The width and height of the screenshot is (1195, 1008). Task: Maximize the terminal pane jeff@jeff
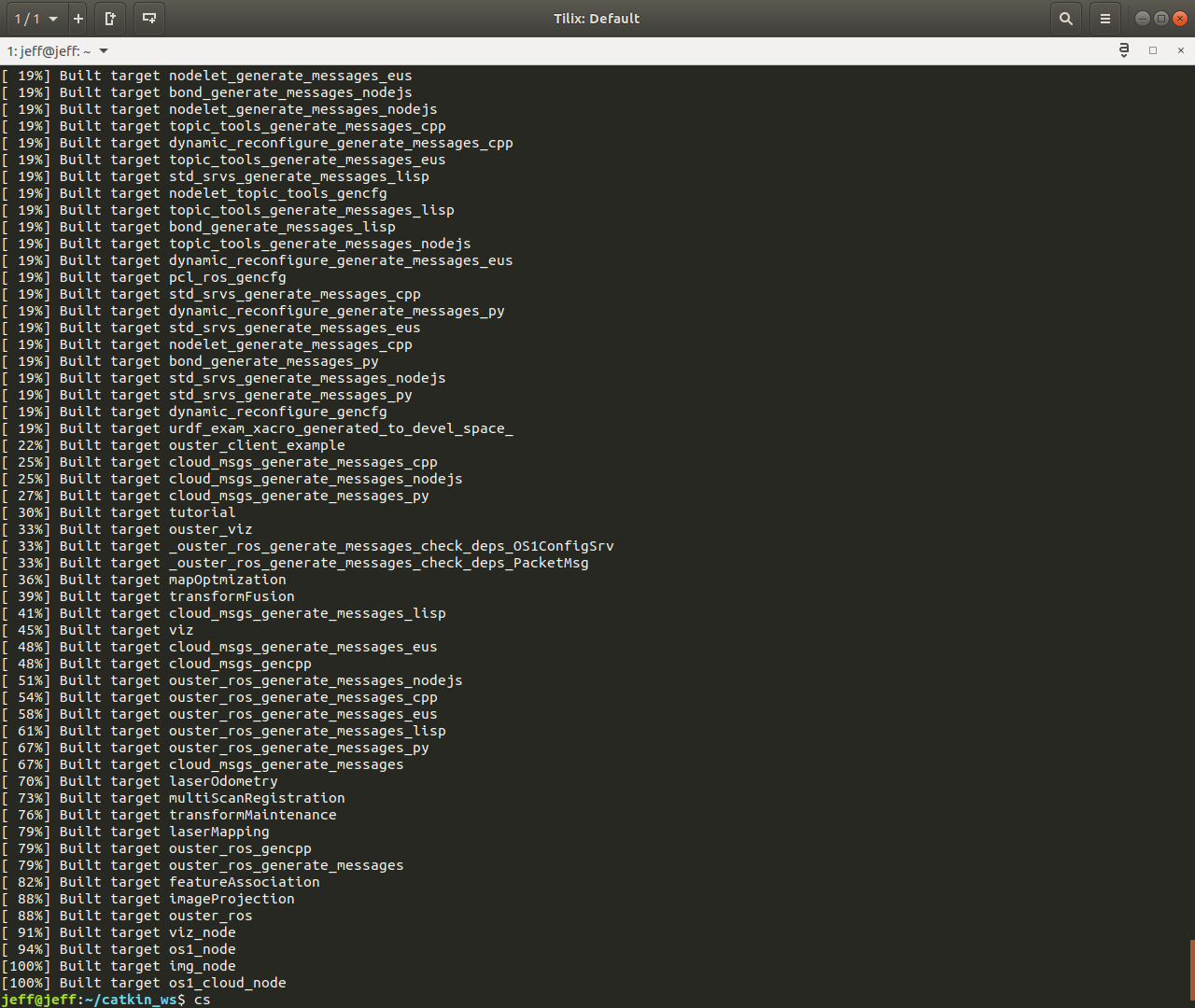1153,50
